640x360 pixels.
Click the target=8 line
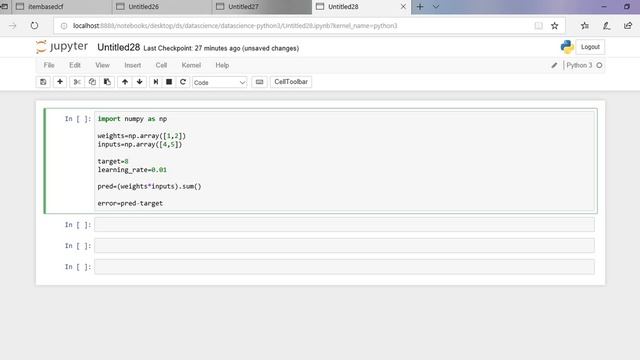pos(113,161)
